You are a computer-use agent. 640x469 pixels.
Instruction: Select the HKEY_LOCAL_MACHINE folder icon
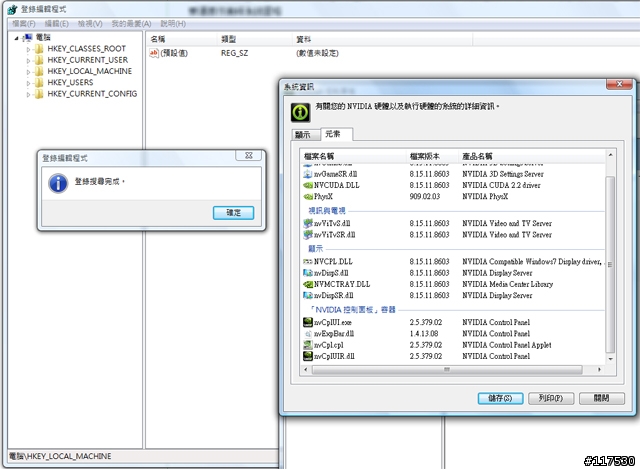39,71
